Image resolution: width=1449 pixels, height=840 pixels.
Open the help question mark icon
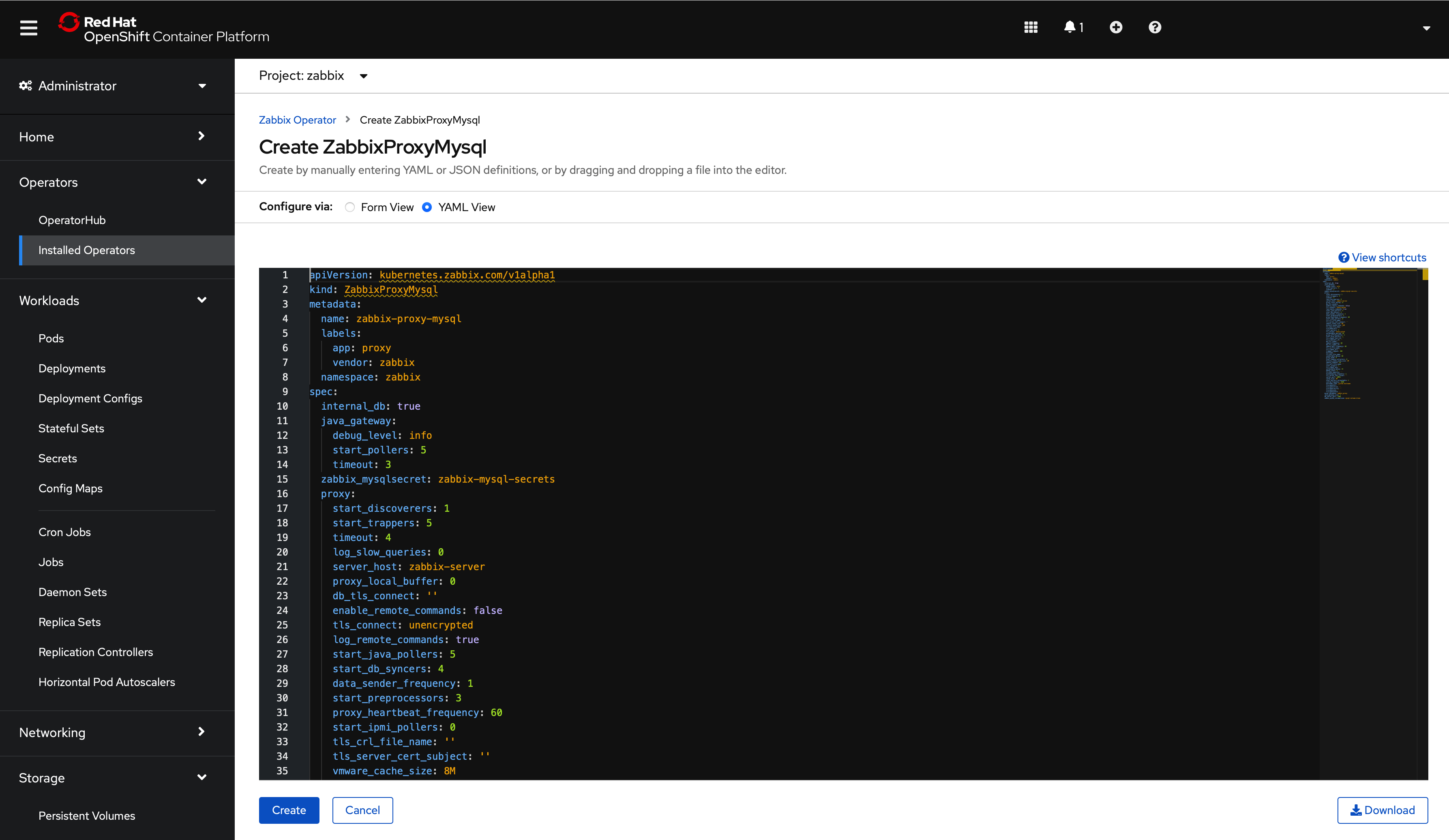point(1155,28)
